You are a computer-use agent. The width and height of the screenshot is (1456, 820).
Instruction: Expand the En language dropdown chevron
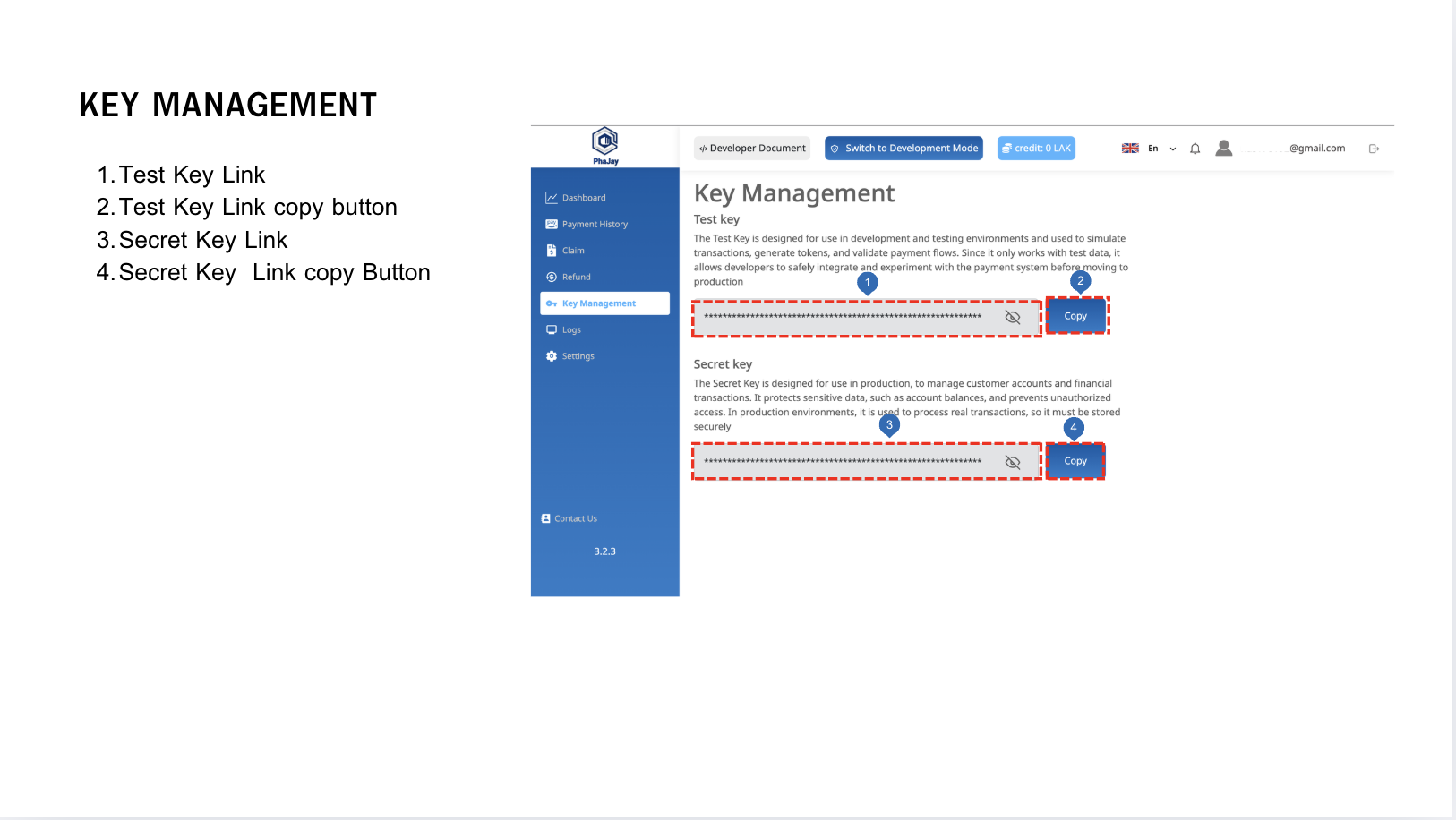(1173, 149)
